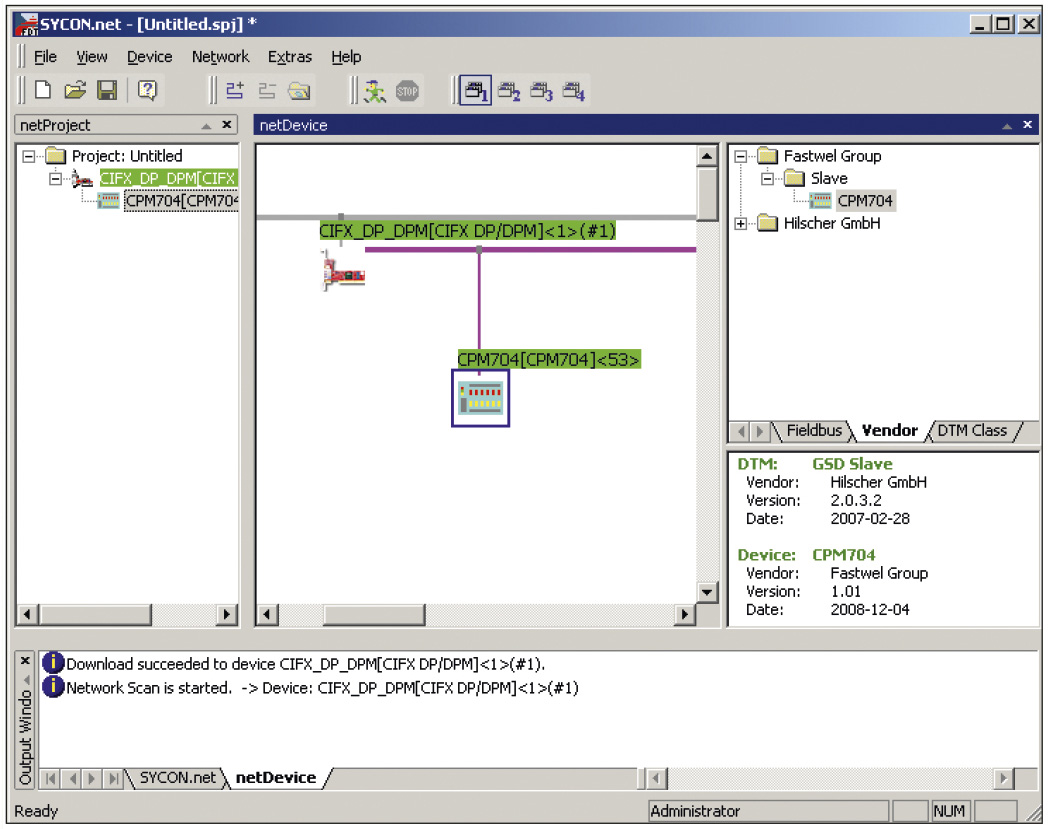1048x829 pixels.
Task: Select CIFX_DP_DPM label on the canvas
Action: (x=467, y=231)
